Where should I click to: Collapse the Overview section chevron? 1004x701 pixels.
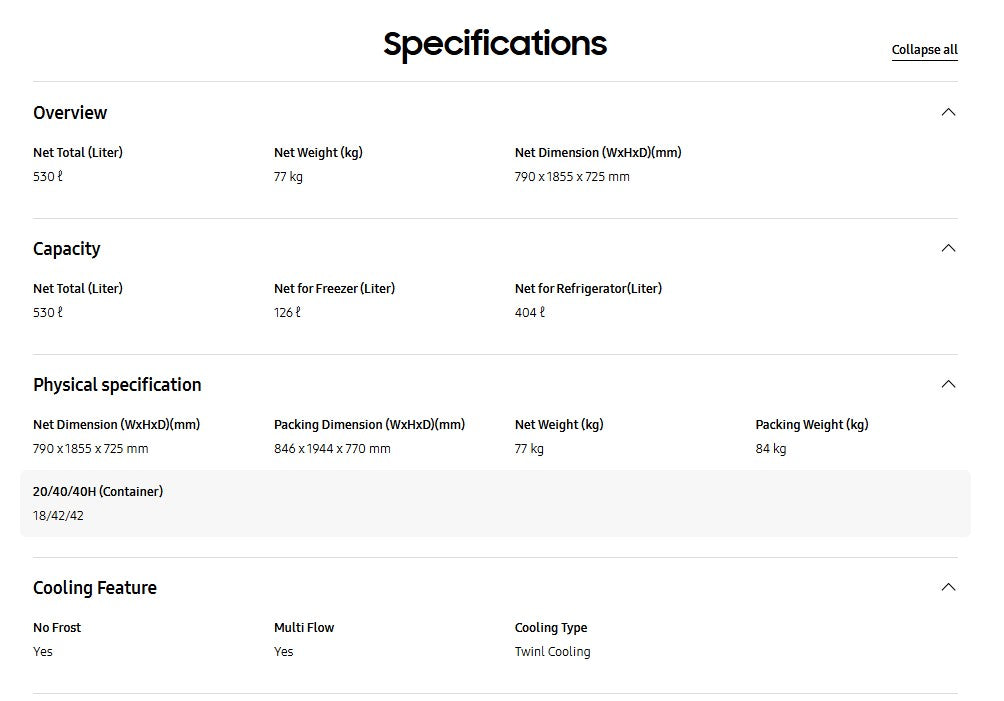coord(948,112)
